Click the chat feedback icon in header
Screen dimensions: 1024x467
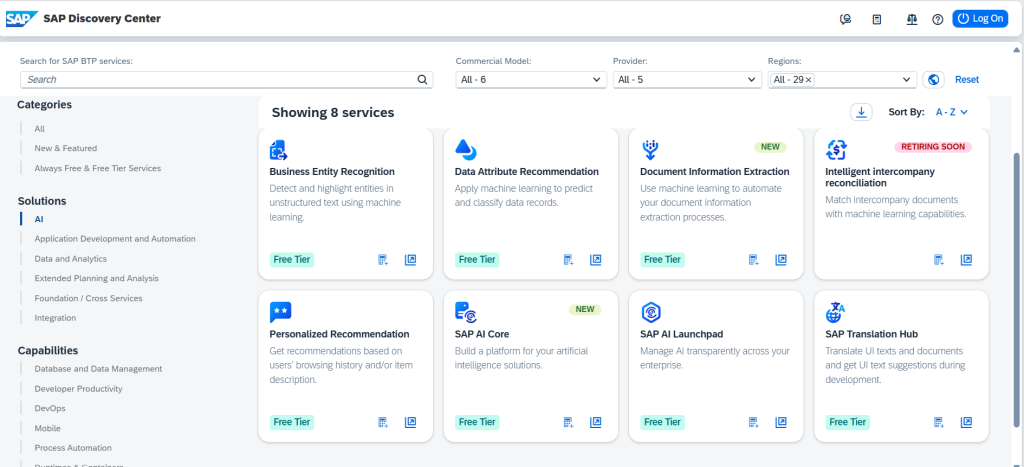(846, 19)
